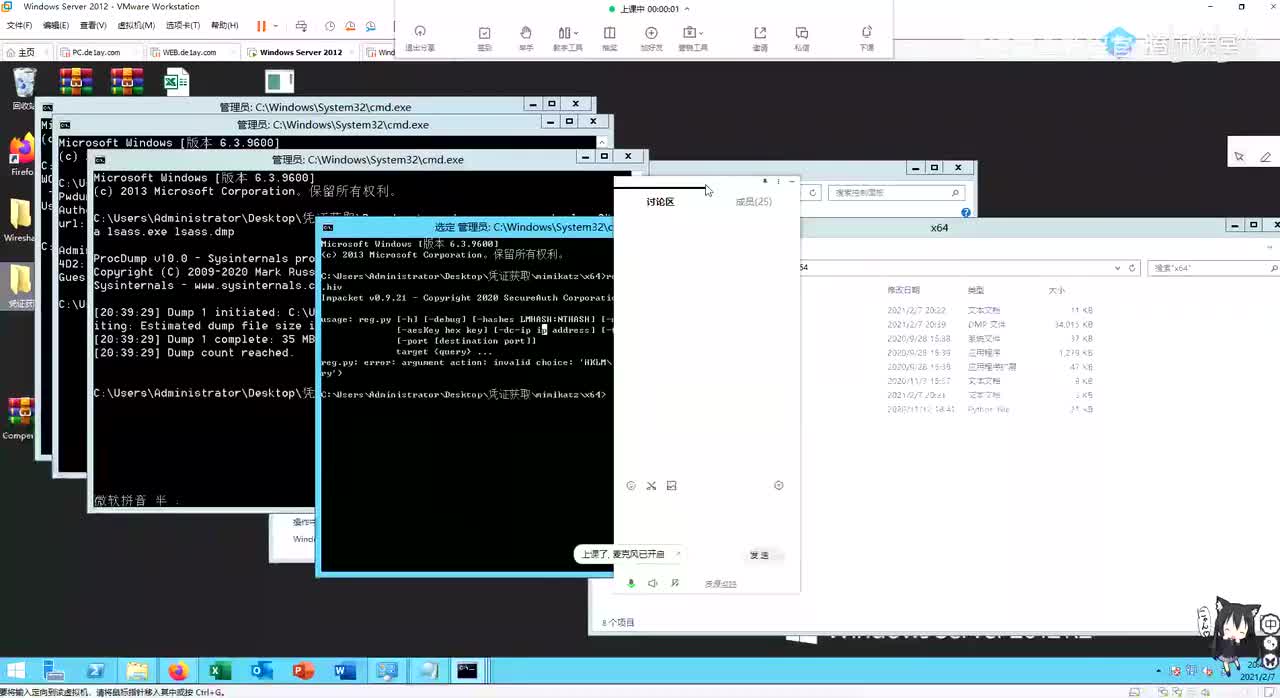The height and width of the screenshot is (698, 1280).
Task: Open Word from the taskbar
Action: coord(344,671)
